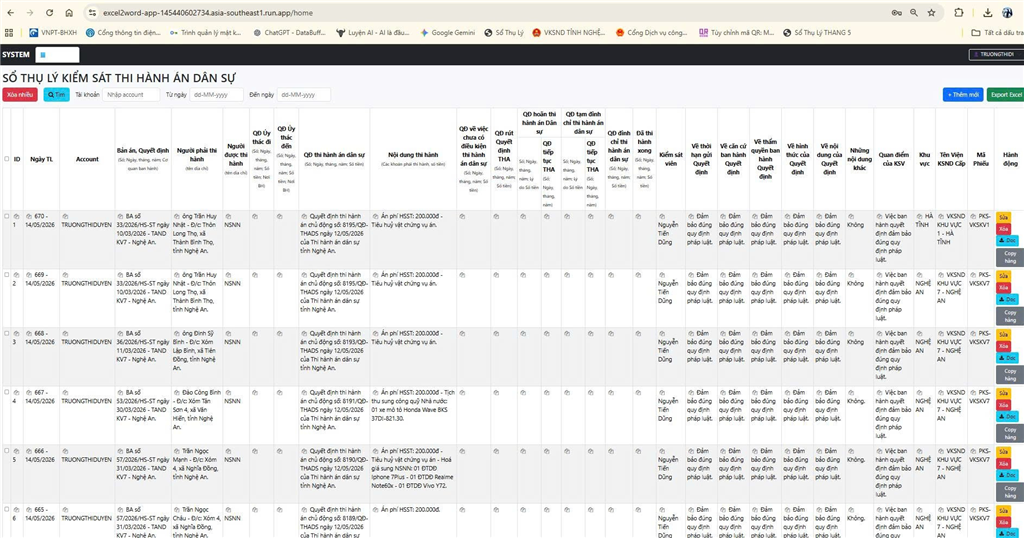
Task: Click 'Copy hàng' for record 667
Action: 1010,433
